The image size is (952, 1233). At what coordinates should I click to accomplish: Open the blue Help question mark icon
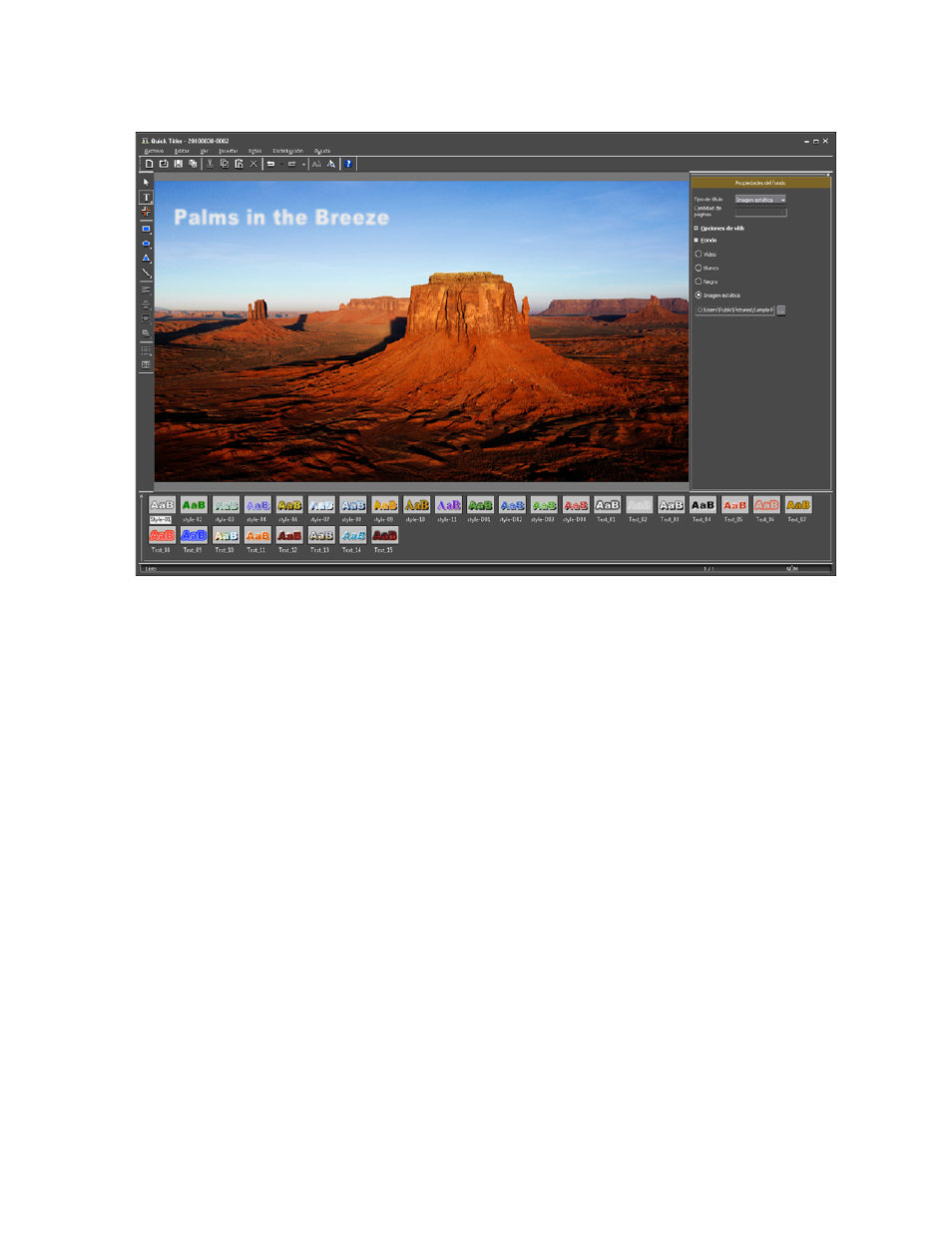348,164
